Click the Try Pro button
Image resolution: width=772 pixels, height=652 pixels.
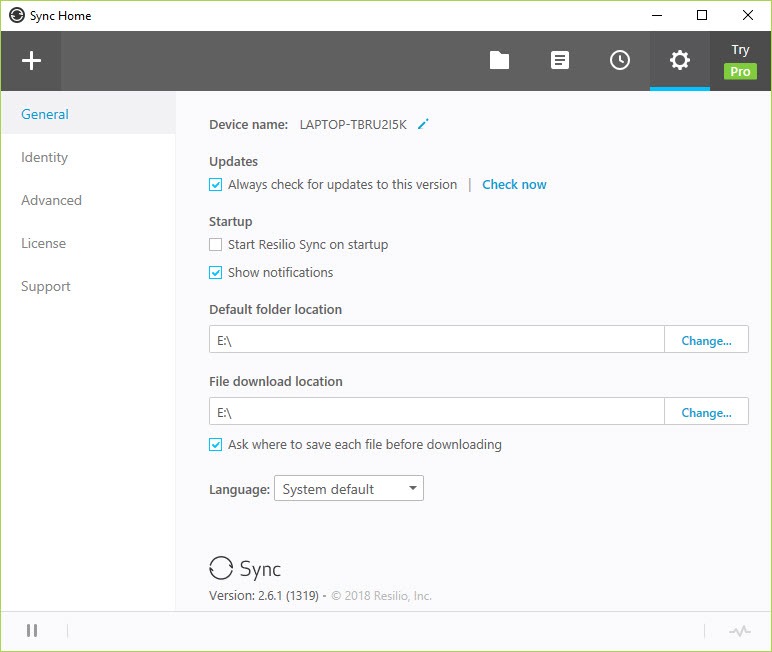[740, 61]
